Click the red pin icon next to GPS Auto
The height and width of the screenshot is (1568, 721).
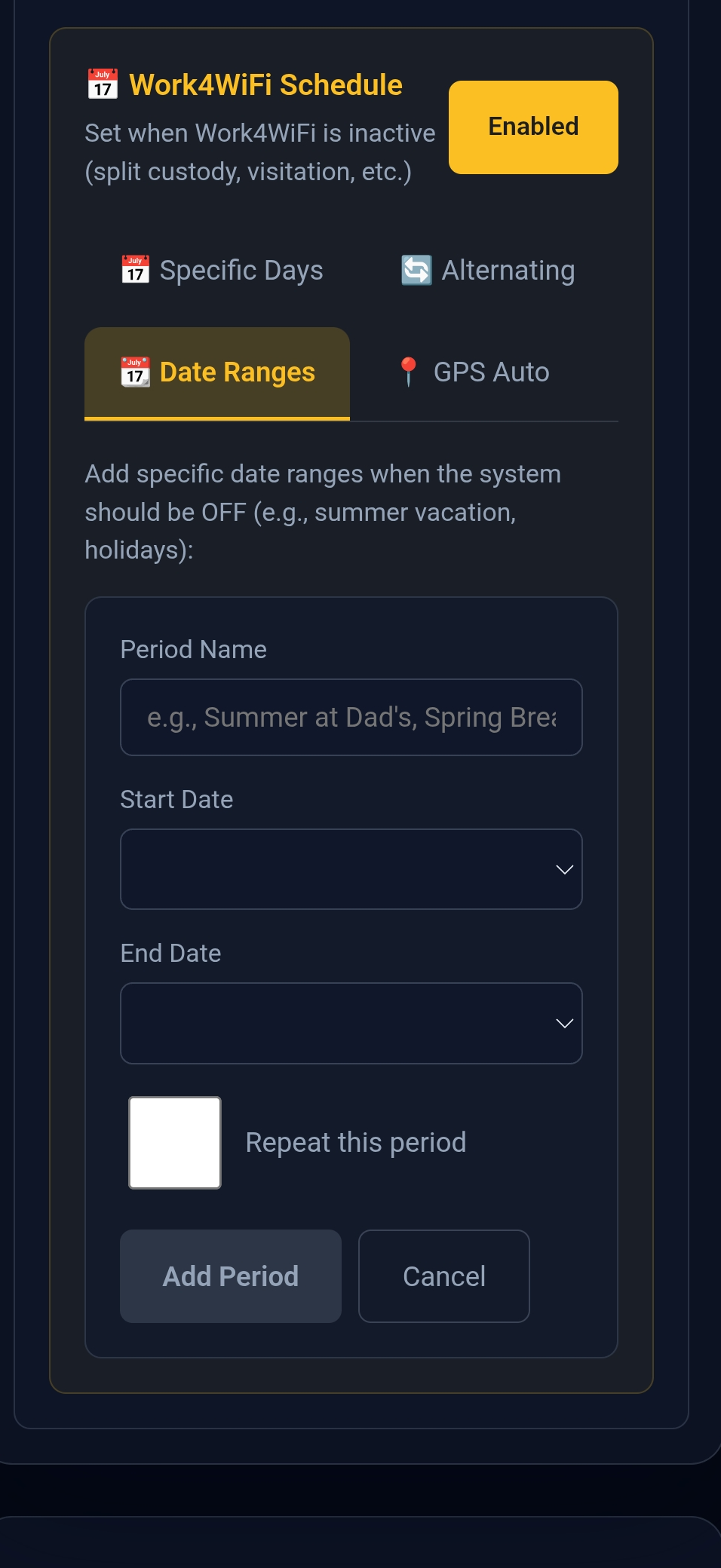tap(408, 371)
